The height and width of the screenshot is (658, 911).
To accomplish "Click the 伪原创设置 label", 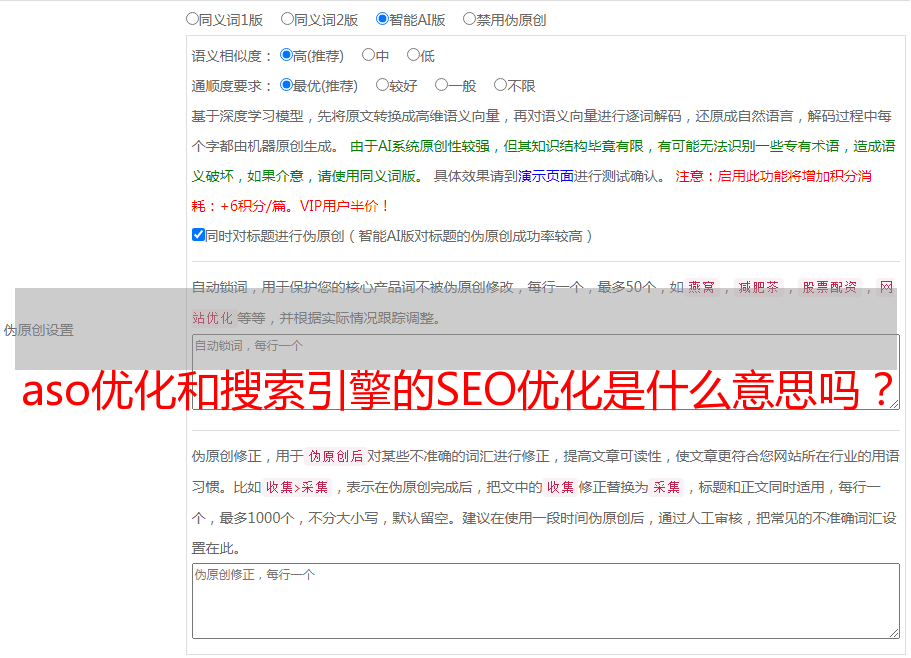I will pos(38,330).
